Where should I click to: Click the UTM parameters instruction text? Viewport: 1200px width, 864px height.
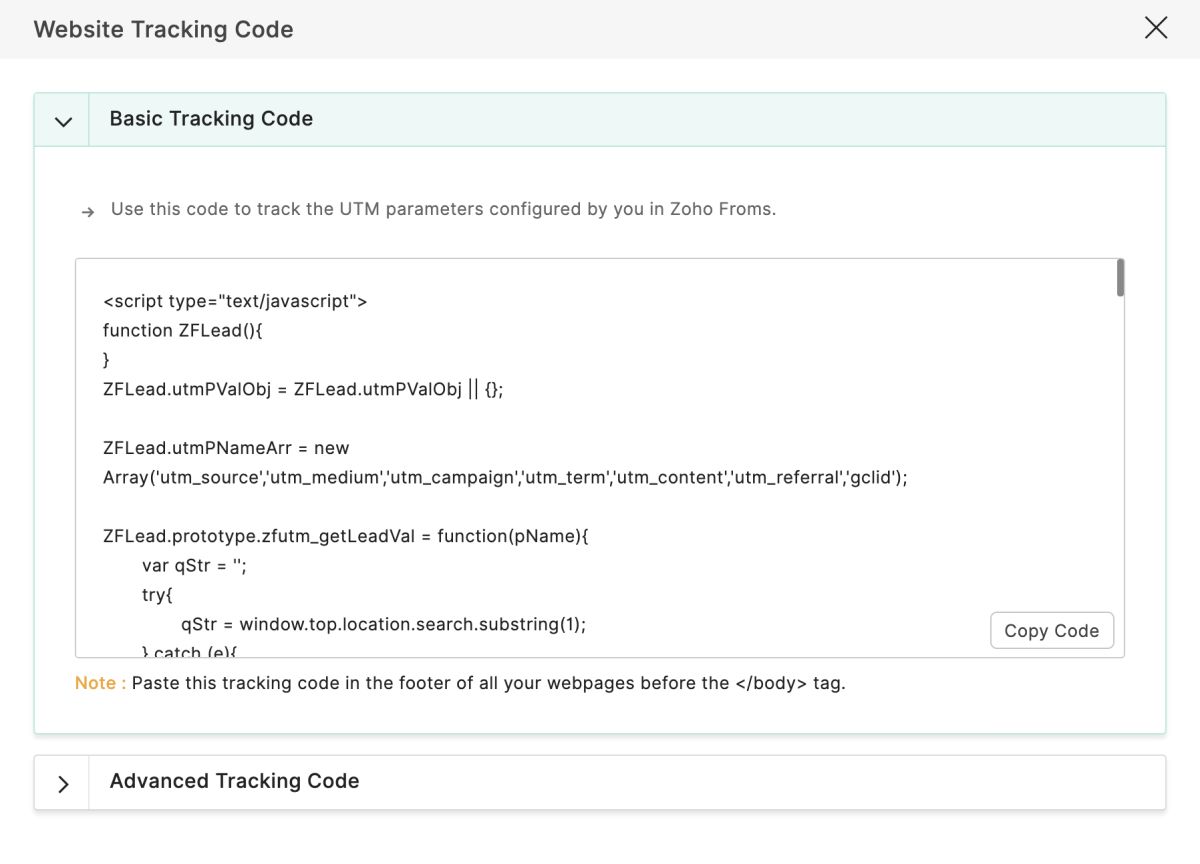coord(443,210)
